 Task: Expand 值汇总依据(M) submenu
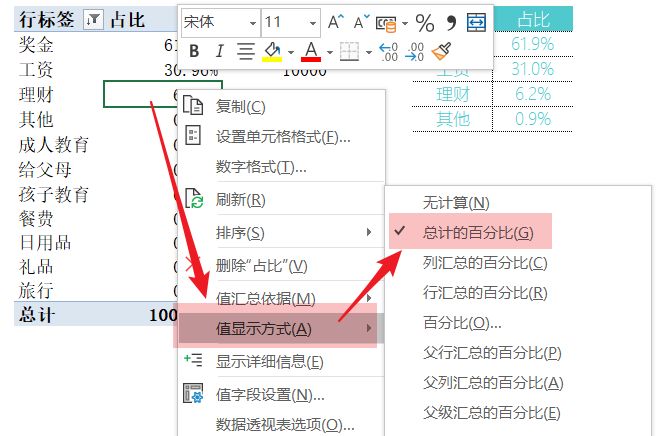point(281,298)
